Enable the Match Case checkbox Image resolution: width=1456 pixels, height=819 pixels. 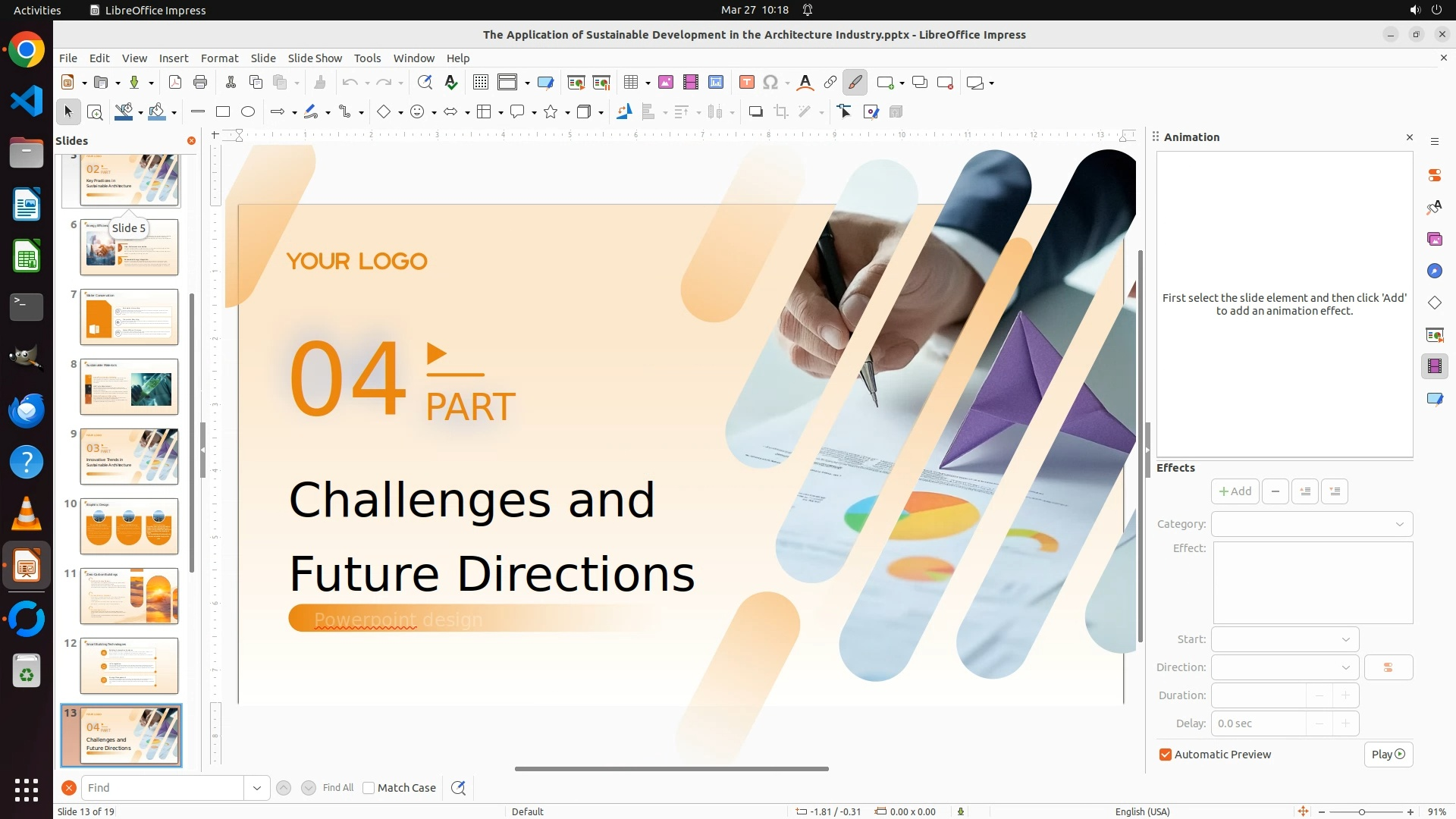pyautogui.click(x=369, y=788)
